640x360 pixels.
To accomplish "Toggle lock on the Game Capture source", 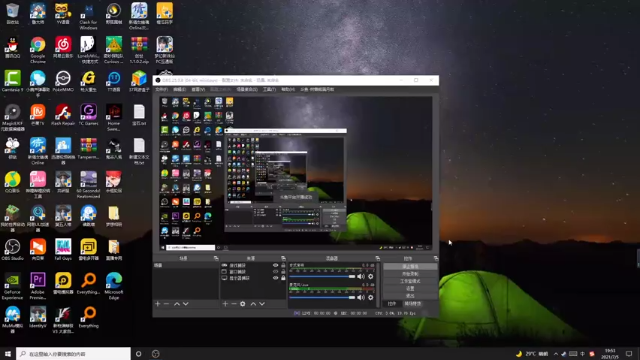I will [x=283, y=265].
